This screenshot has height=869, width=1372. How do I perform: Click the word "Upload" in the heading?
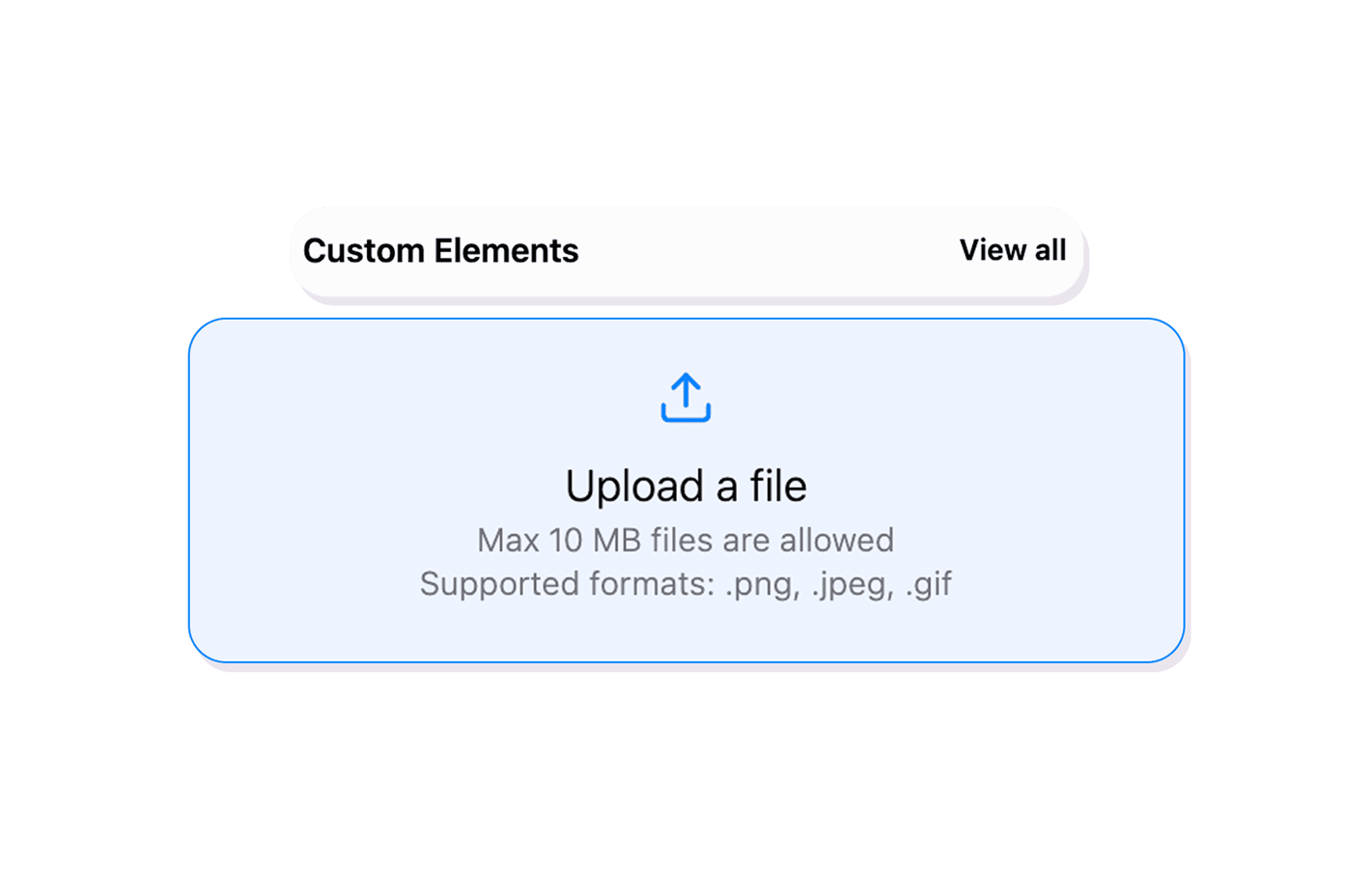point(634,486)
